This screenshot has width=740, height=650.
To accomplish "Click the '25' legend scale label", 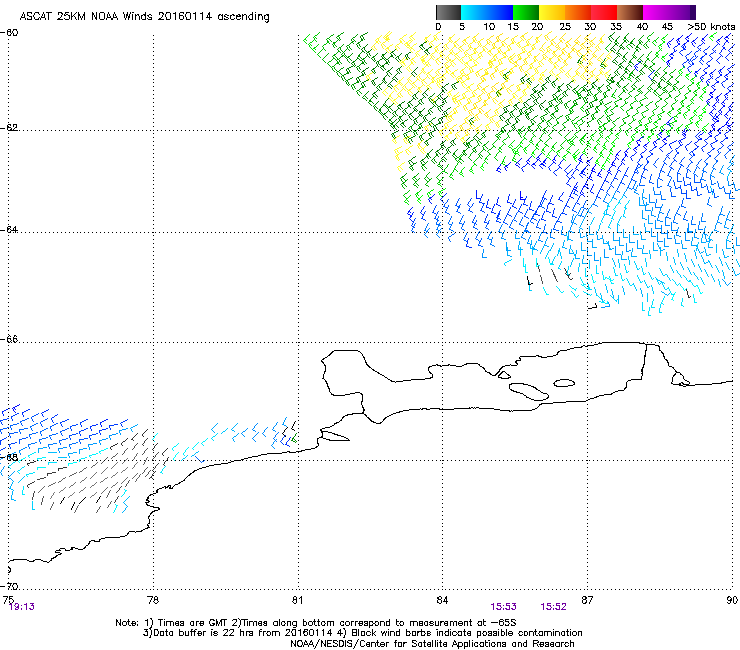I will tap(565, 27).
